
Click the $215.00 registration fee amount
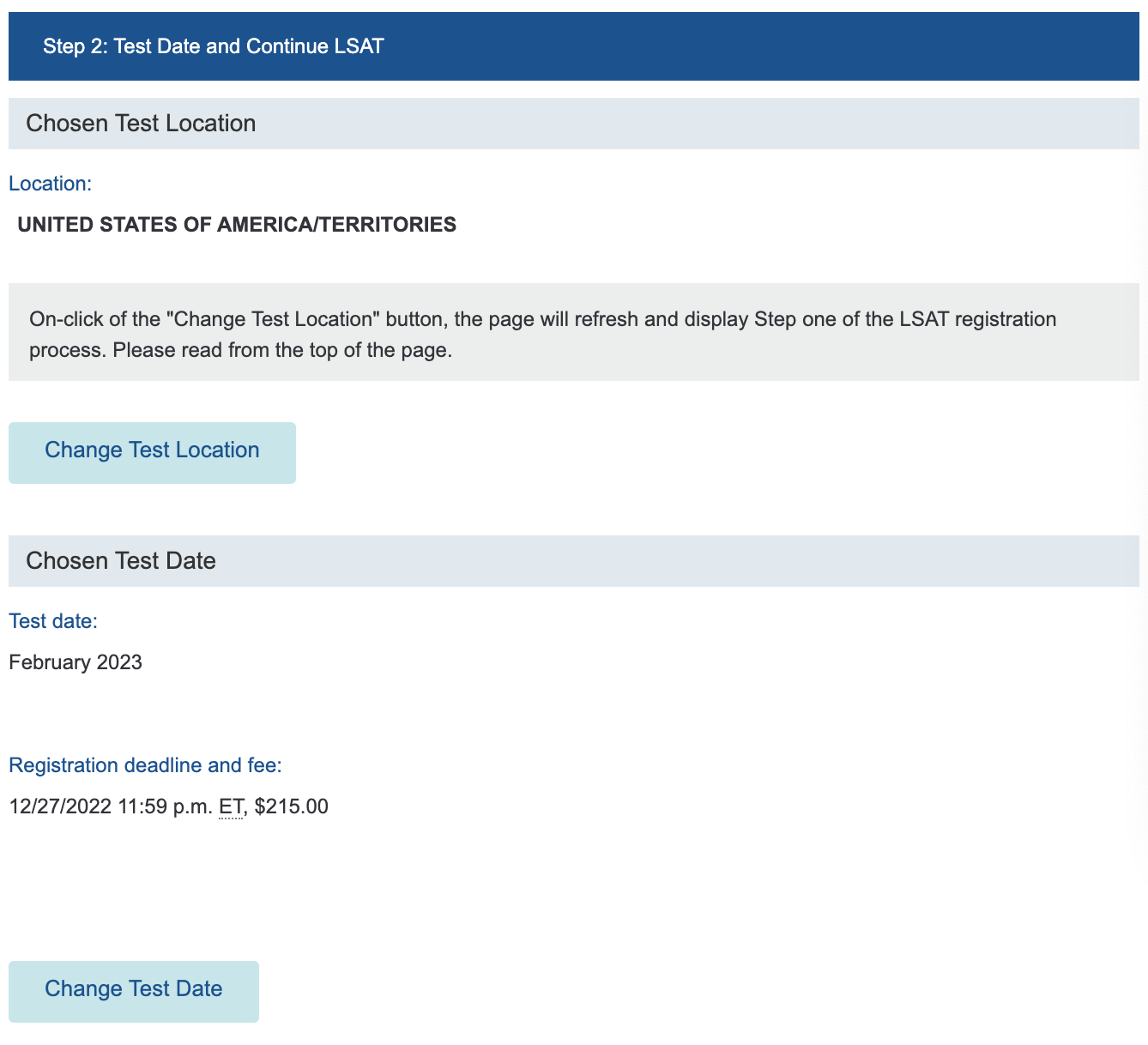coord(292,806)
